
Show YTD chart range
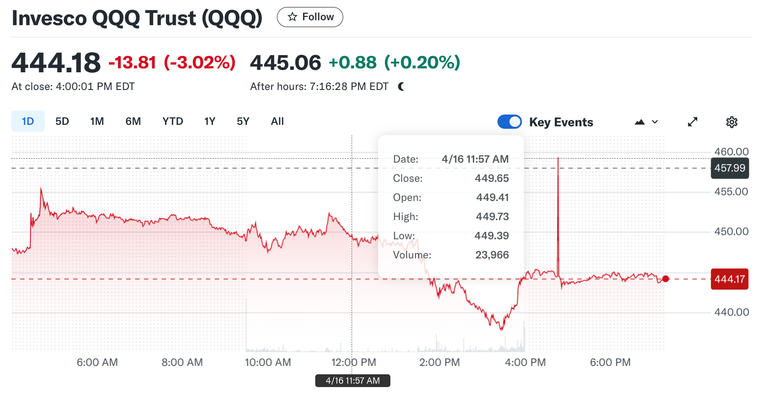tap(172, 121)
